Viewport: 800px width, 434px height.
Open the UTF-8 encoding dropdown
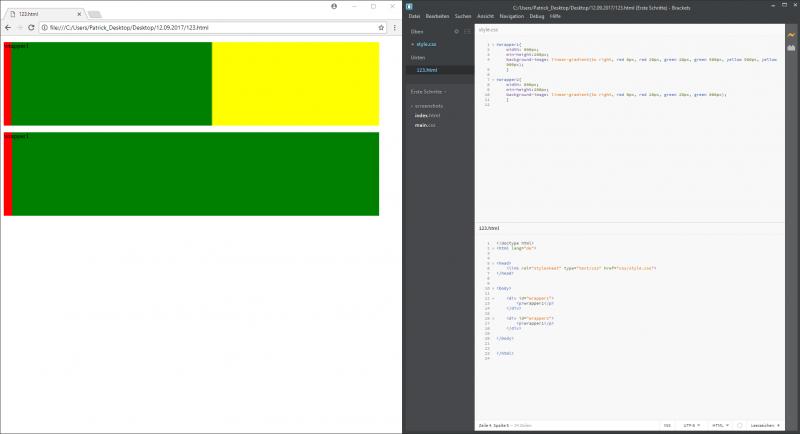point(691,425)
